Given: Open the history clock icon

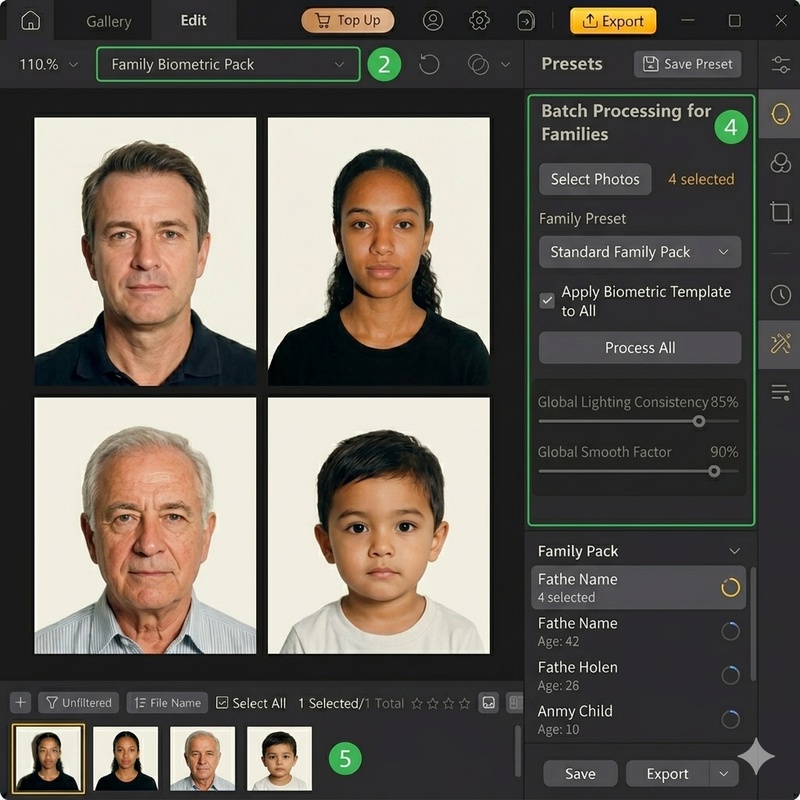Looking at the screenshot, I should tap(780, 295).
